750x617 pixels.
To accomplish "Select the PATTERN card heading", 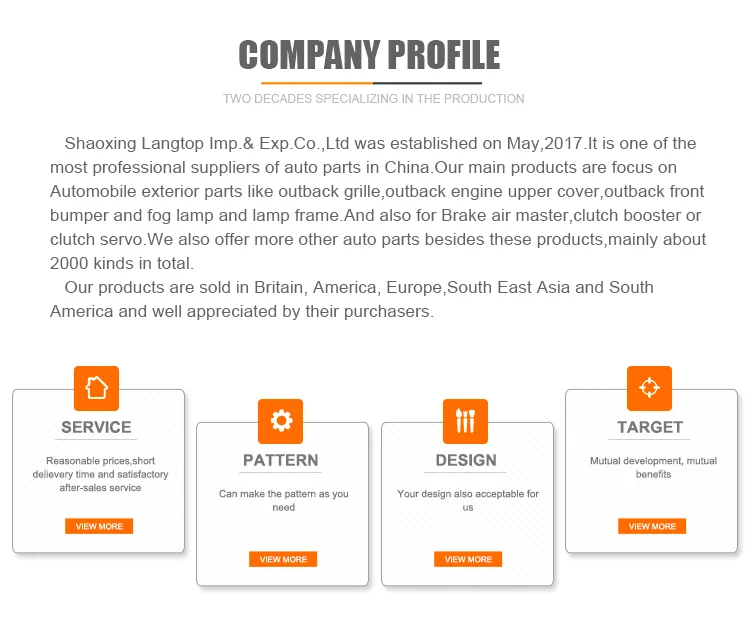I will point(281,460).
